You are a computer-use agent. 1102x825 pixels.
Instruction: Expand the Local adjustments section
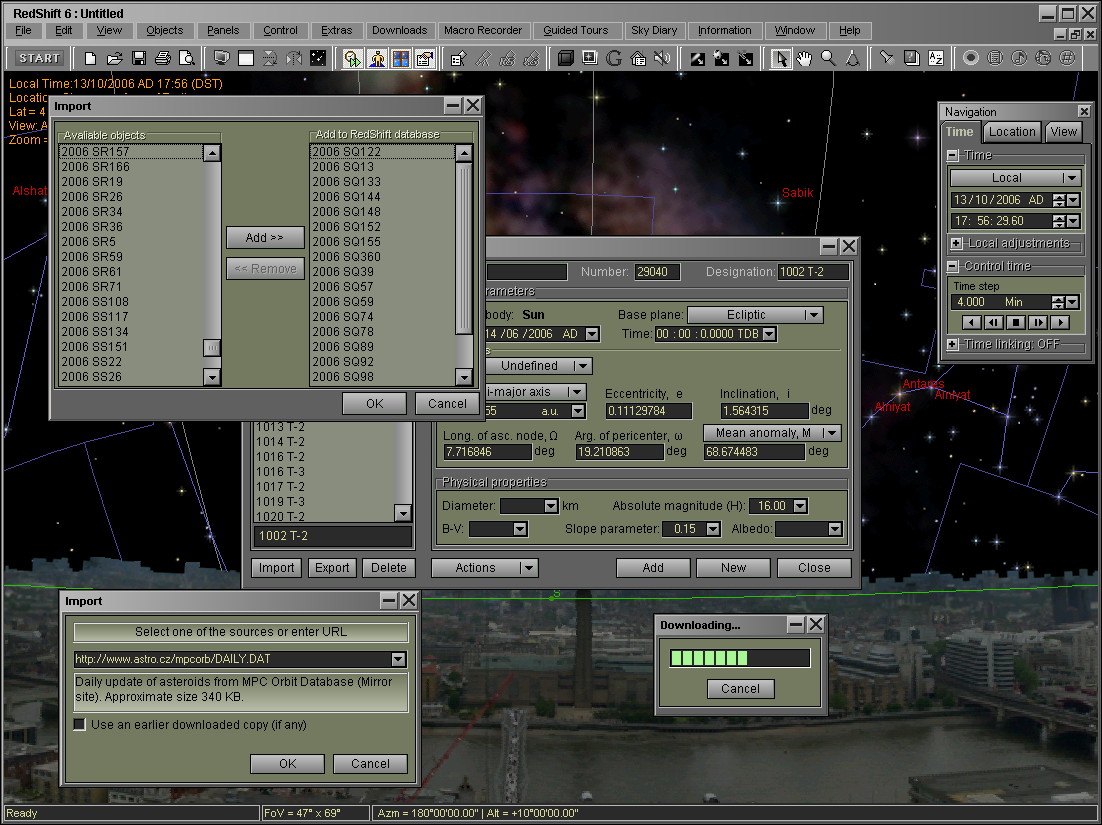tap(956, 243)
